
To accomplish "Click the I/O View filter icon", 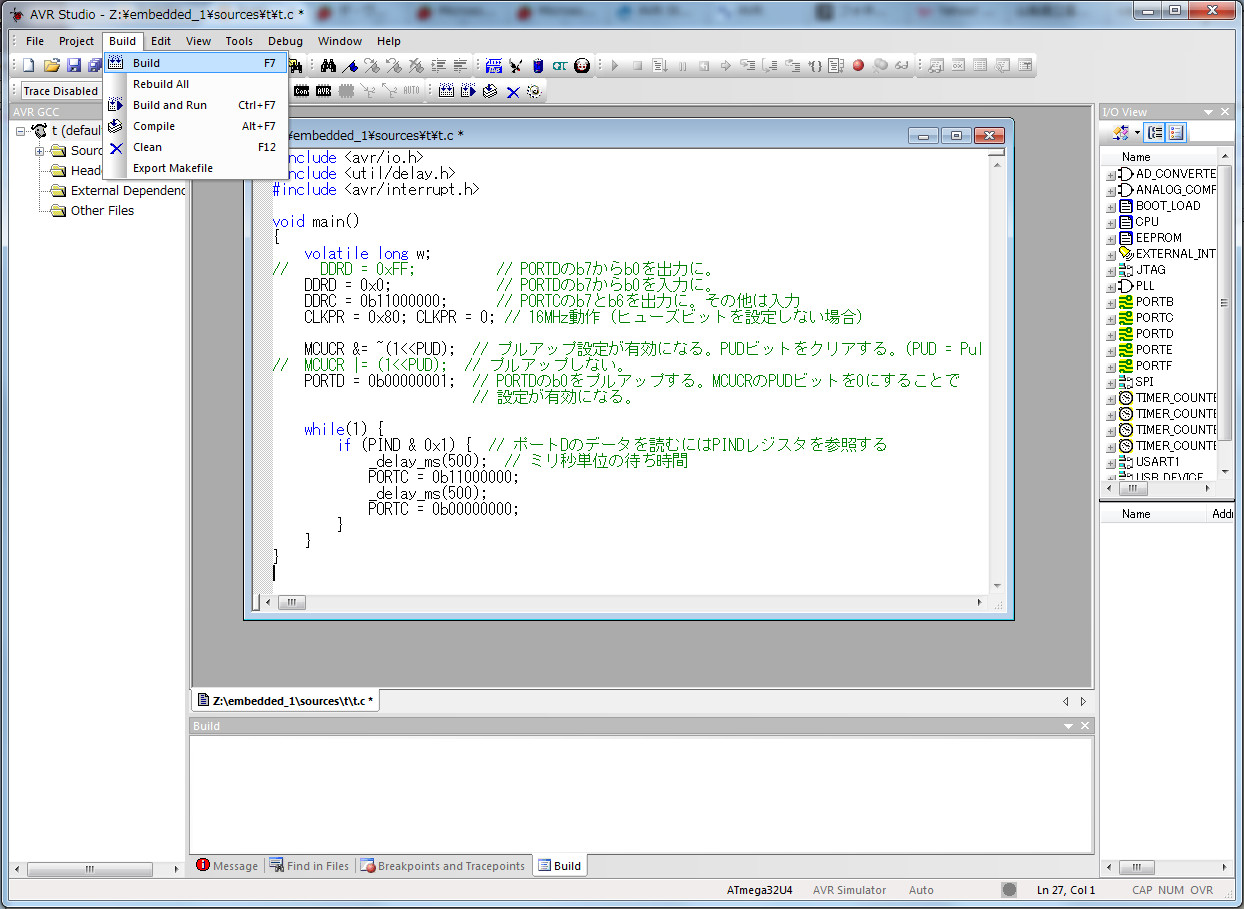I will pos(1120,132).
